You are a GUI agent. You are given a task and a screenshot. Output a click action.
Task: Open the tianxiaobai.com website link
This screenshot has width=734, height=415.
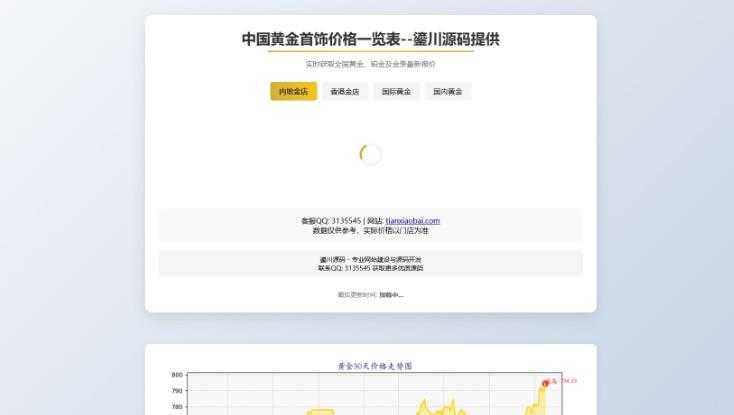[412, 221]
